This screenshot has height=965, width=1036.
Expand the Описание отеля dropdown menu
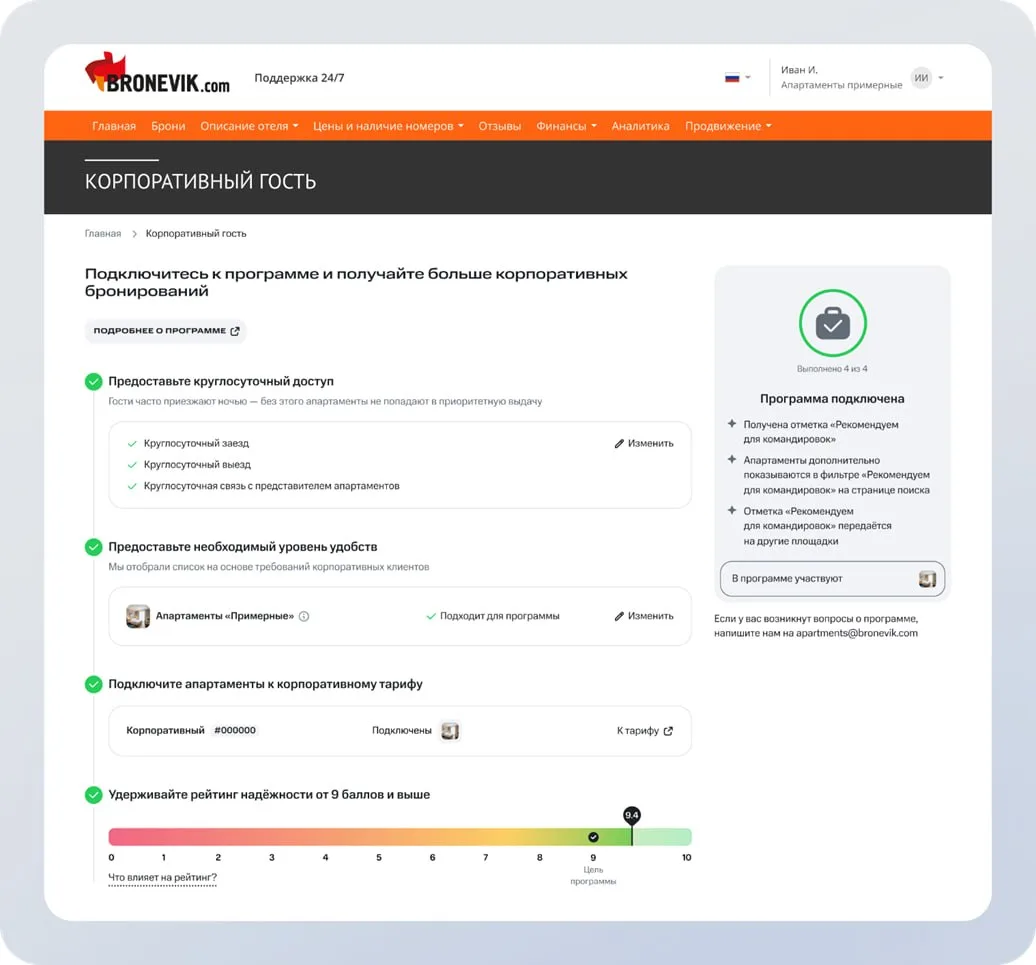pyautogui.click(x=249, y=126)
